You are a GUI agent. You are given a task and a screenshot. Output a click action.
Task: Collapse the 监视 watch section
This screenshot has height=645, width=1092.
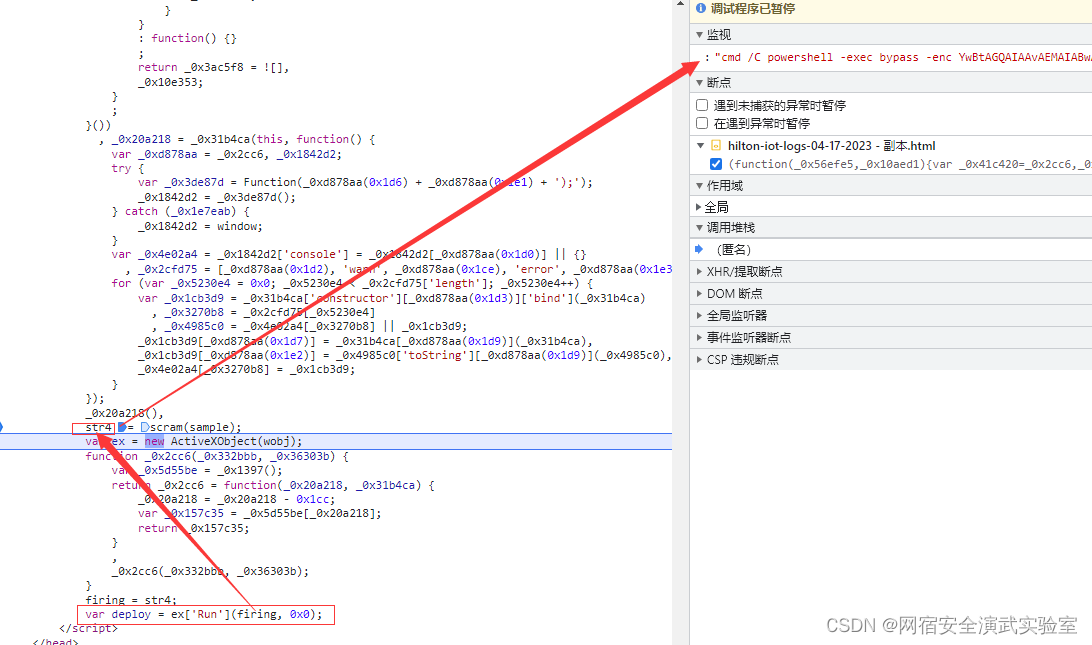pyautogui.click(x=699, y=35)
